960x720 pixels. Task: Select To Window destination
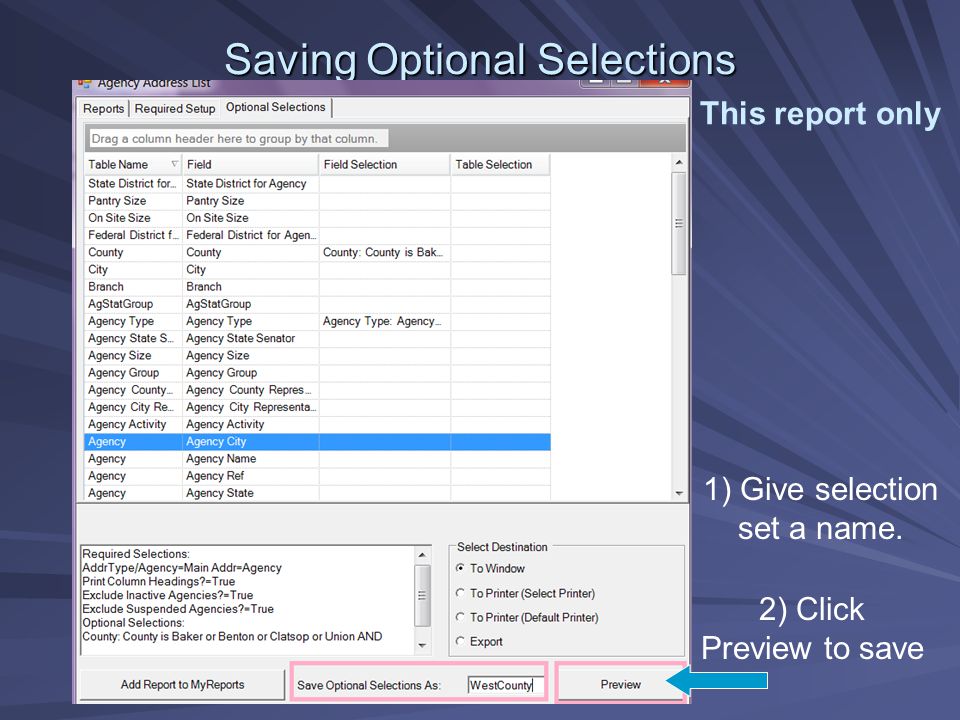[491, 568]
